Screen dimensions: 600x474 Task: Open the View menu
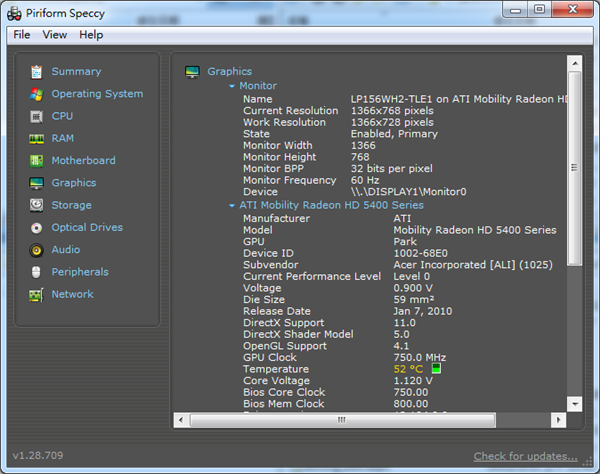(55, 35)
